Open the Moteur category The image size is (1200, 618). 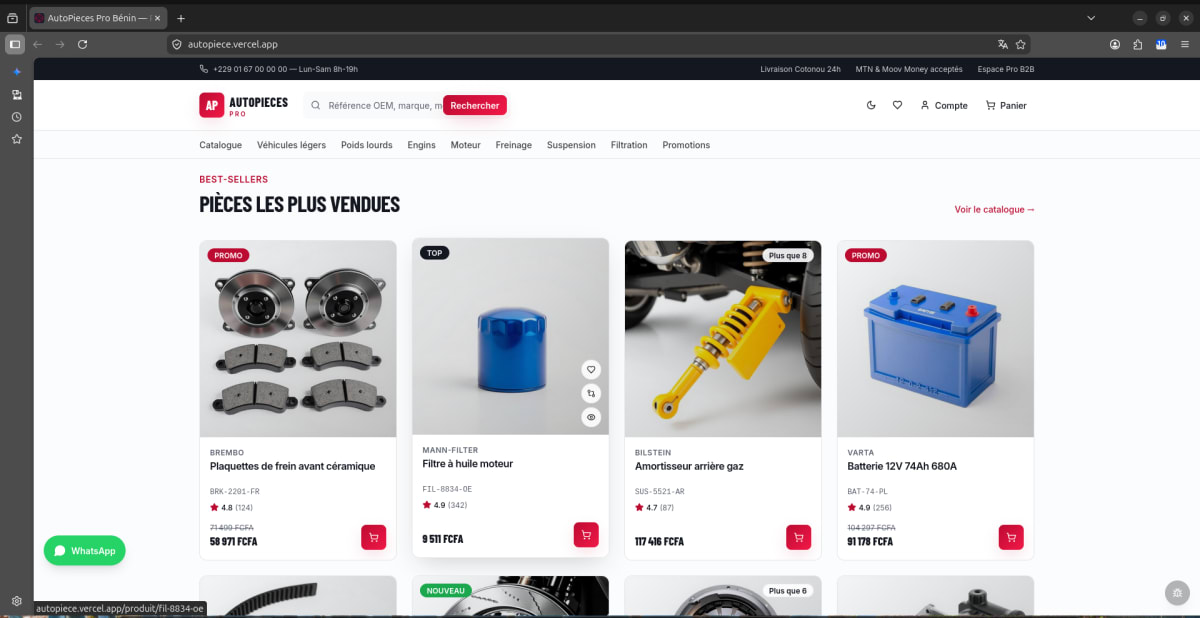click(465, 145)
